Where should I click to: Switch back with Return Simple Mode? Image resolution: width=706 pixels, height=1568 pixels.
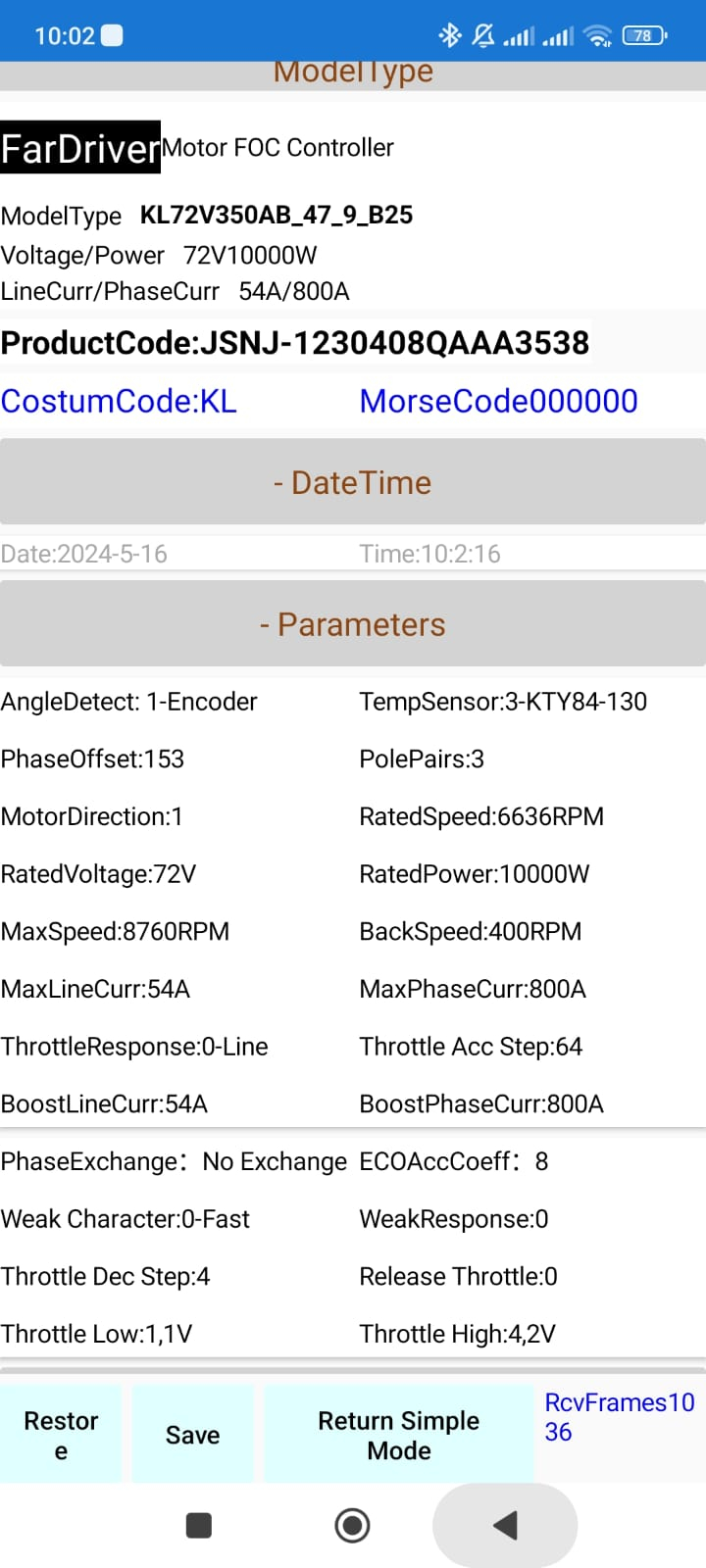[x=398, y=1435]
